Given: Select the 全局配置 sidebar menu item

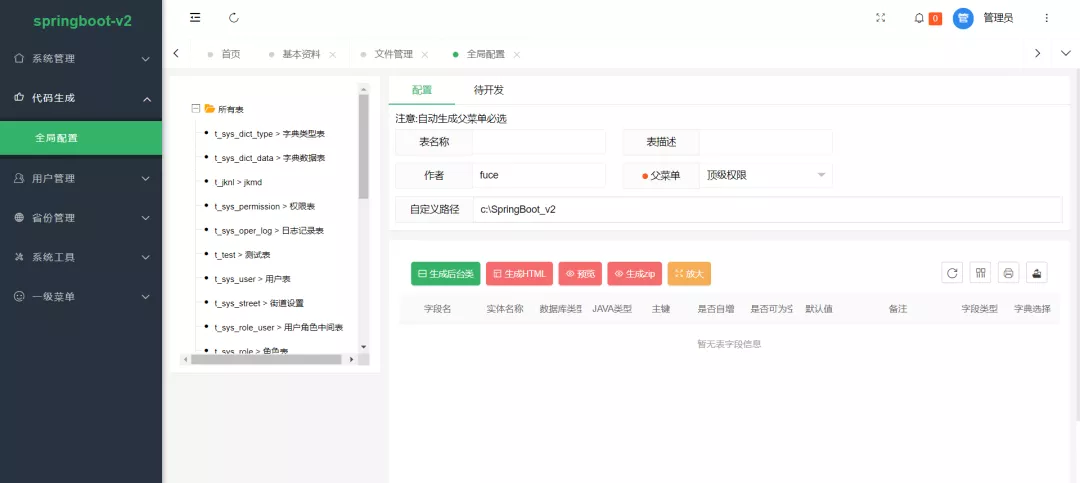Looking at the screenshot, I should [81, 138].
